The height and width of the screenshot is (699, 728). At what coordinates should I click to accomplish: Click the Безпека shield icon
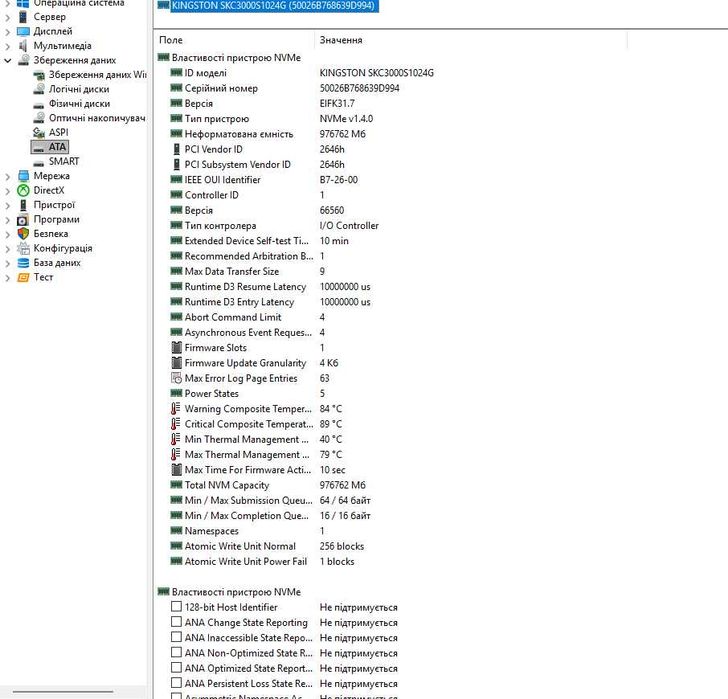(x=23, y=233)
